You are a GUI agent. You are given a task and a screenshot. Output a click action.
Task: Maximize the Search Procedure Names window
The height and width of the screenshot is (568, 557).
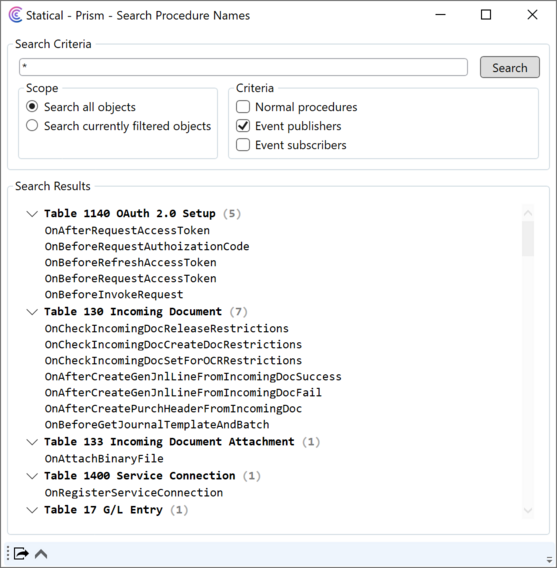[x=486, y=15]
